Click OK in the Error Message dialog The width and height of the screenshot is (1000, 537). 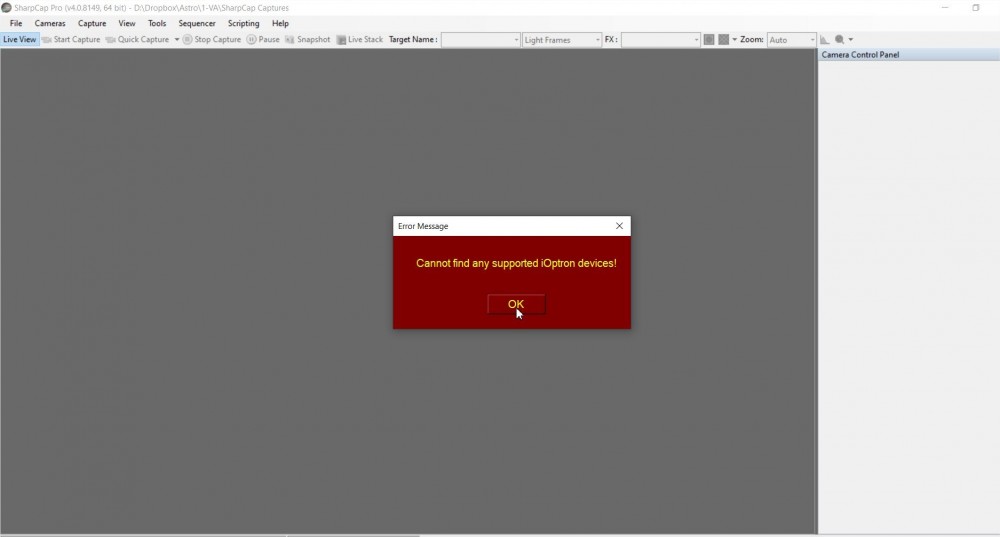tap(516, 304)
